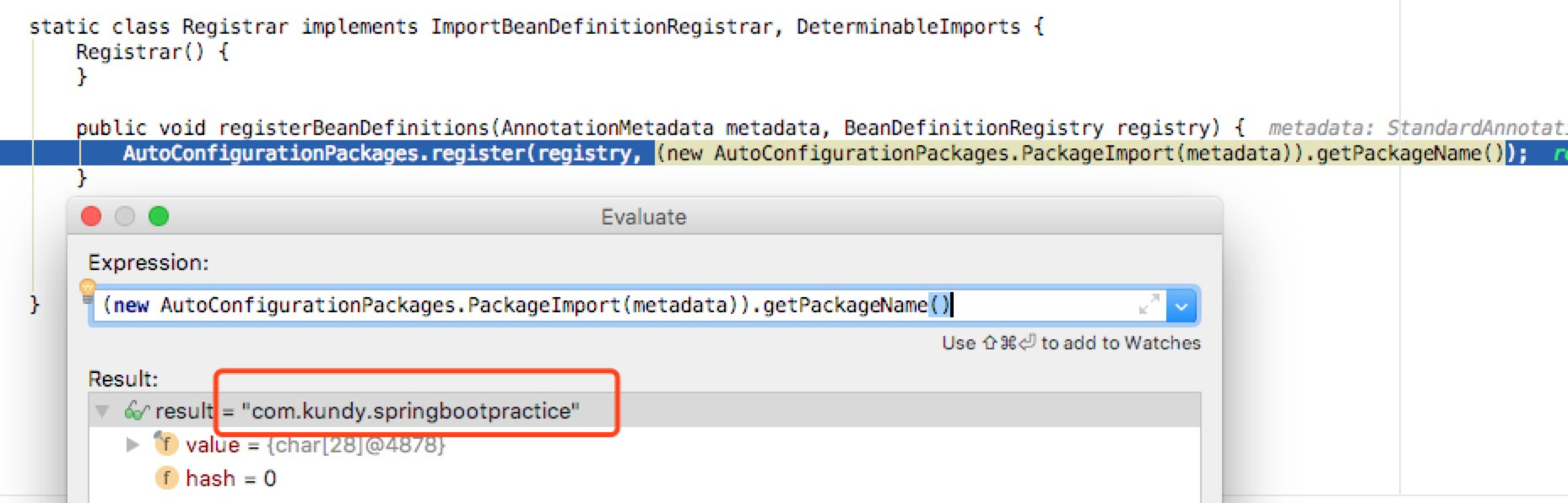Select the result string row
Viewport: 1568px width, 503px height.
(x=644, y=411)
